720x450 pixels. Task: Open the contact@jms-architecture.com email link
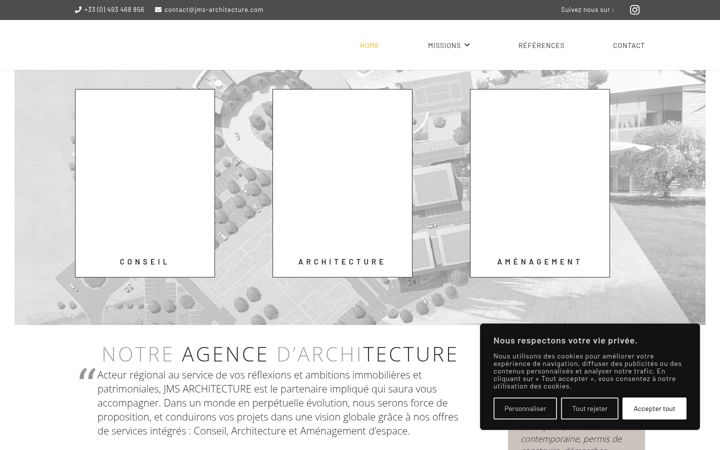coord(214,10)
